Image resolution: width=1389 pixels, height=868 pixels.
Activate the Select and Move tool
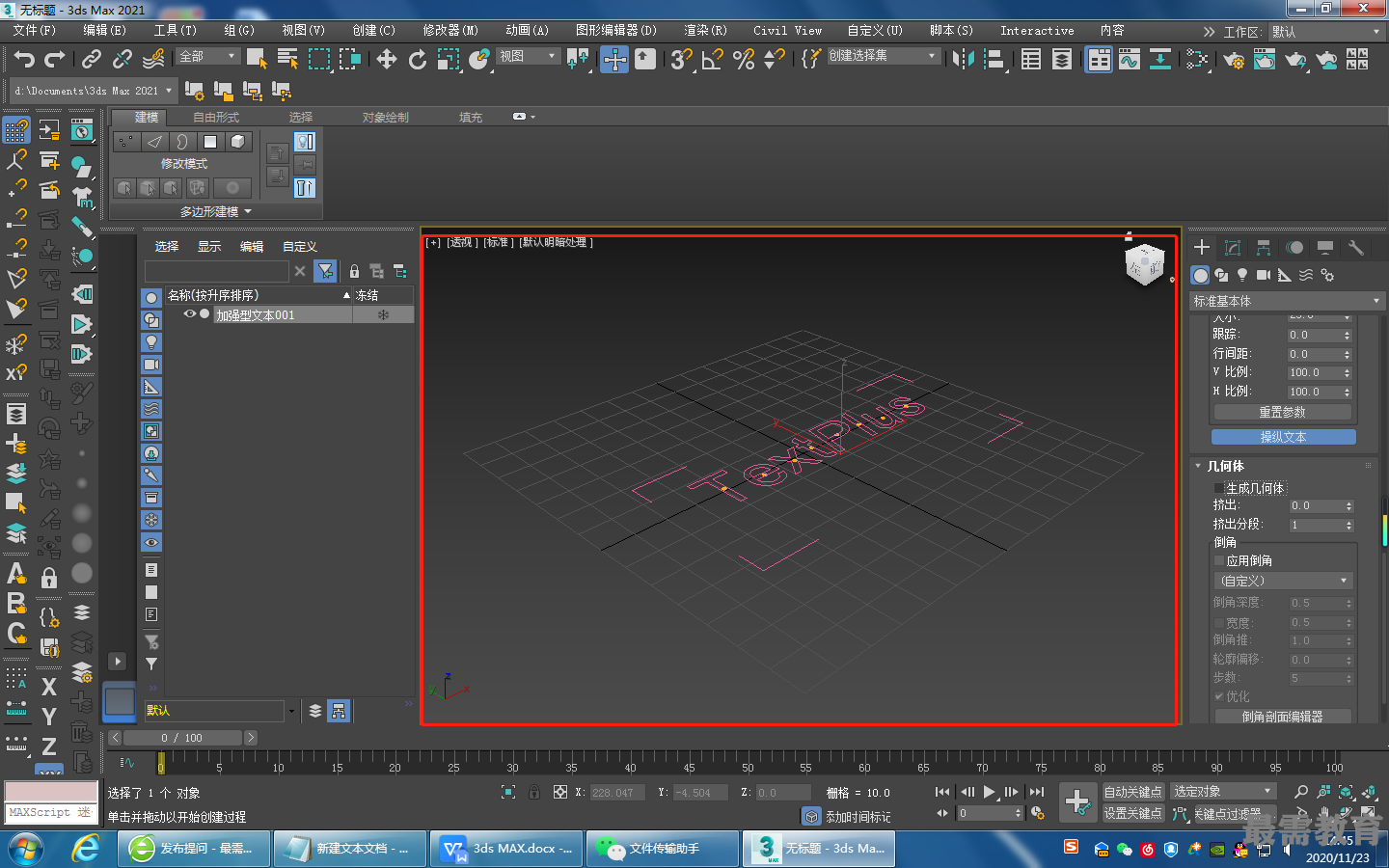pyautogui.click(x=386, y=59)
